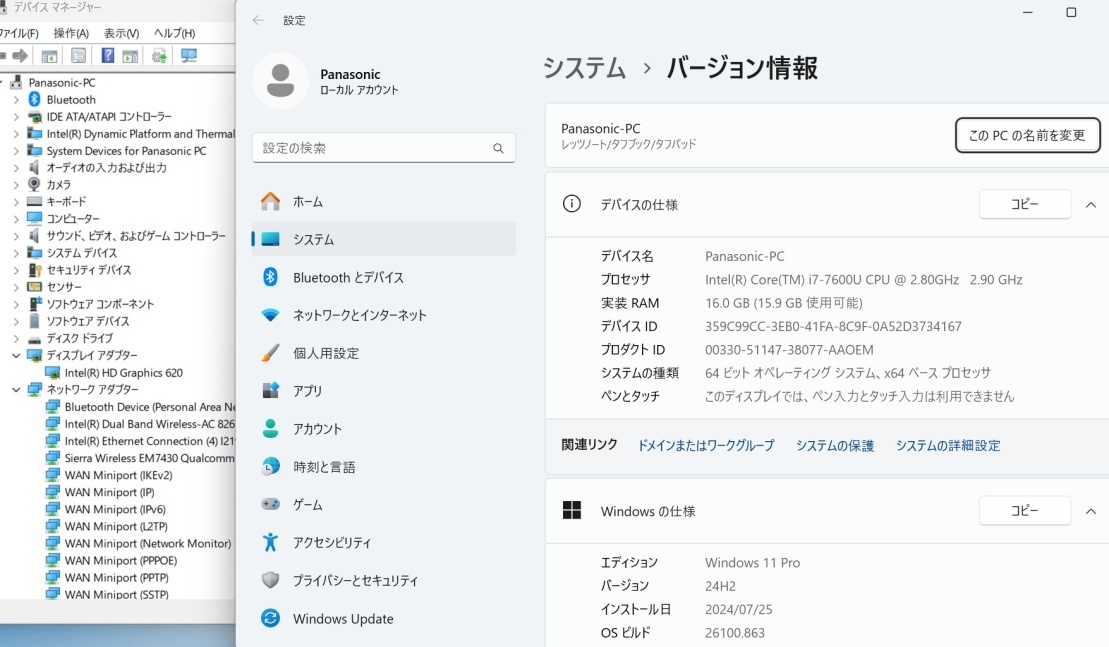Viewport: 1109px width, 647px height.
Task: Open アクセシビリティ settings page
Action: 383,542
